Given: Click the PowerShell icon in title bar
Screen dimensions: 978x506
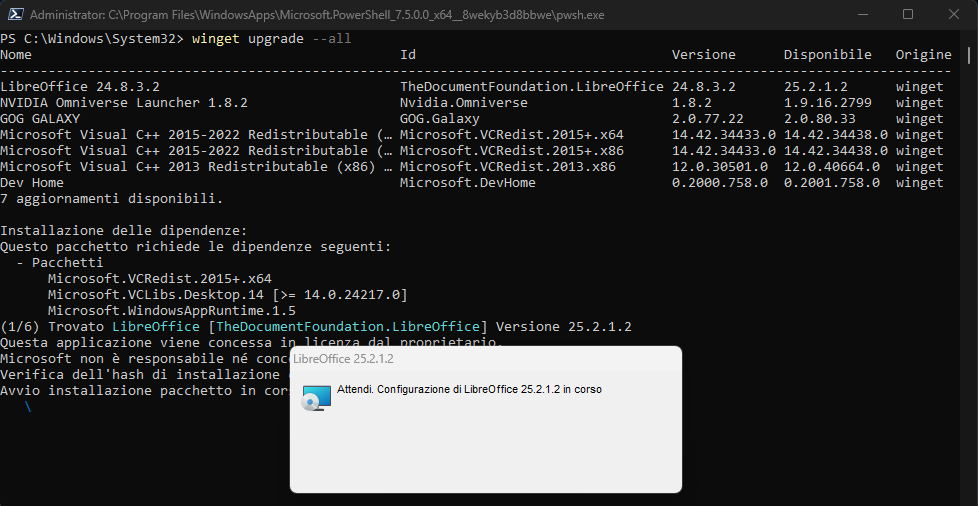Looking at the screenshot, I should point(15,14).
